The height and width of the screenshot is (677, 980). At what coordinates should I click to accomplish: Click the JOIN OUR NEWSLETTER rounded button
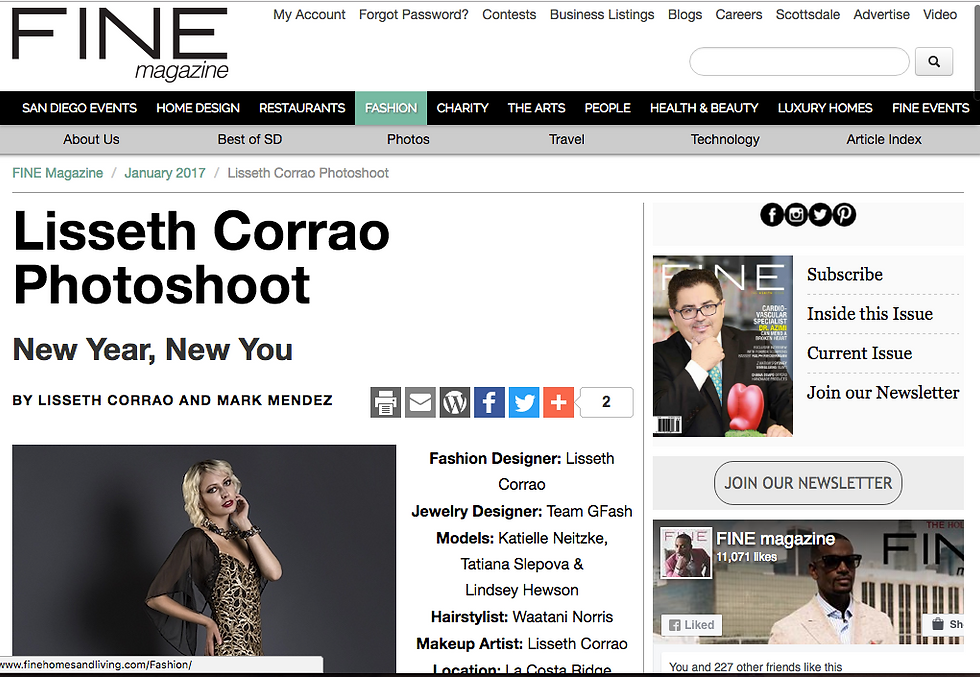click(x=808, y=483)
